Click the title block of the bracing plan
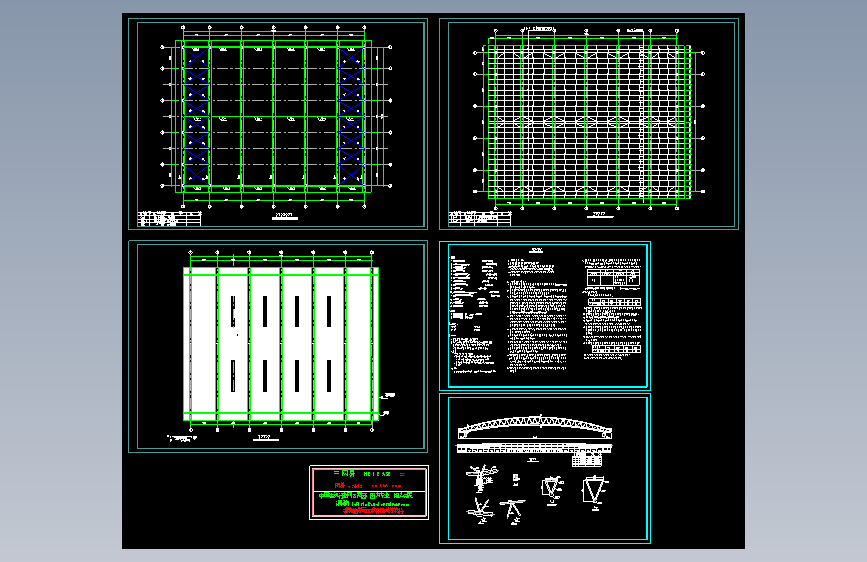The image size is (867, 562). tap(169, 219)
